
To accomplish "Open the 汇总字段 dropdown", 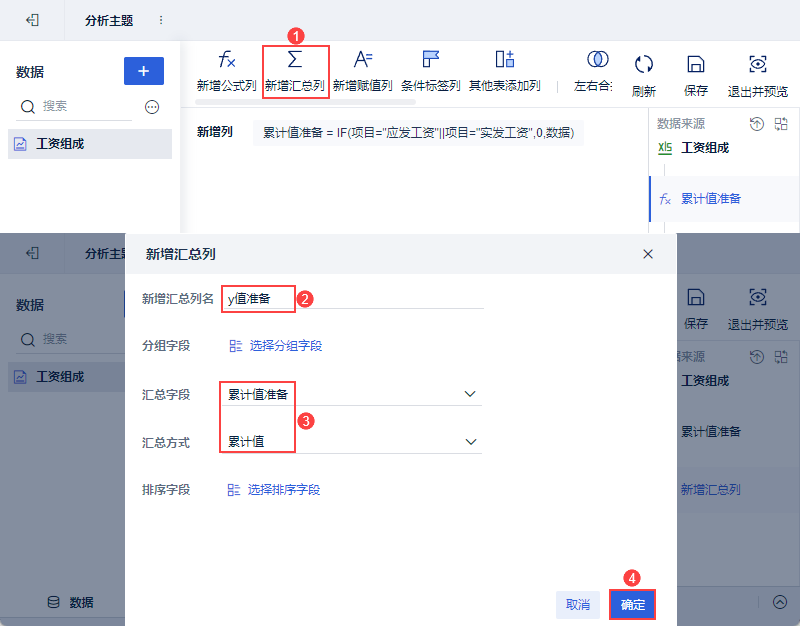I will (x=352, y=394).
